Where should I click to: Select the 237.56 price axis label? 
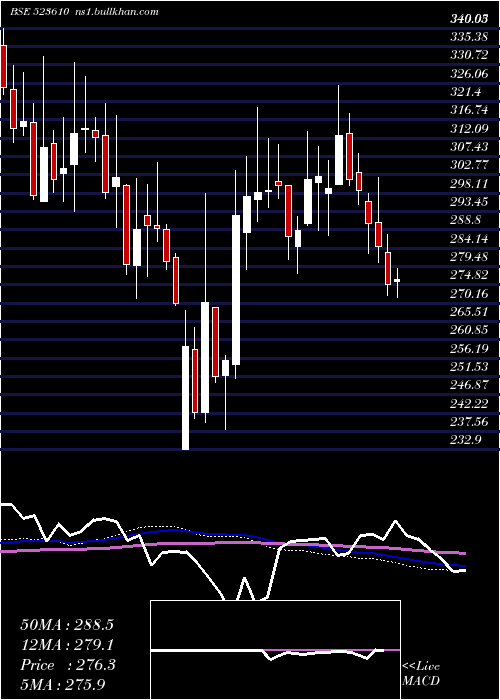coord(467,421)
